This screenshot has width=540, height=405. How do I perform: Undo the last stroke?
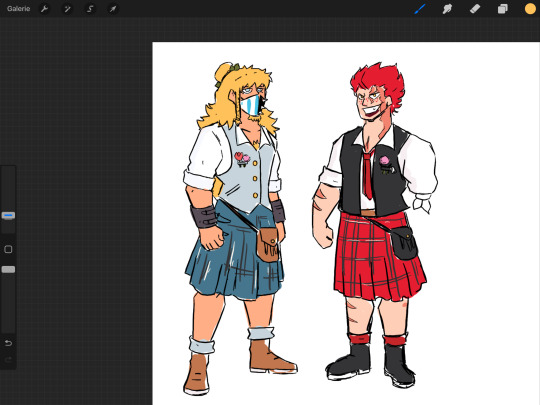point(8,343)
